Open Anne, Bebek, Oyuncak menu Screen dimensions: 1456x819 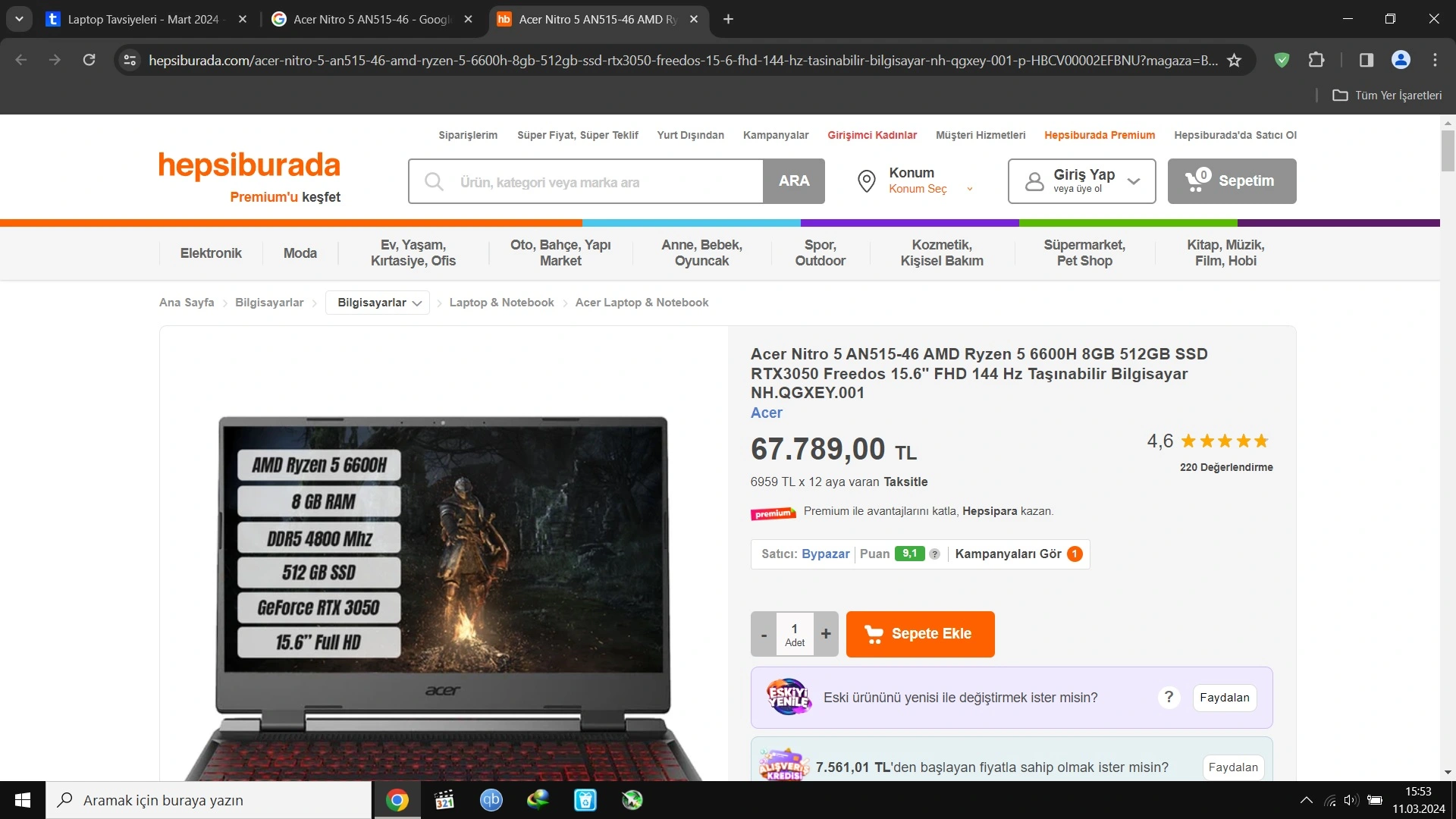(x=701, y=253)
